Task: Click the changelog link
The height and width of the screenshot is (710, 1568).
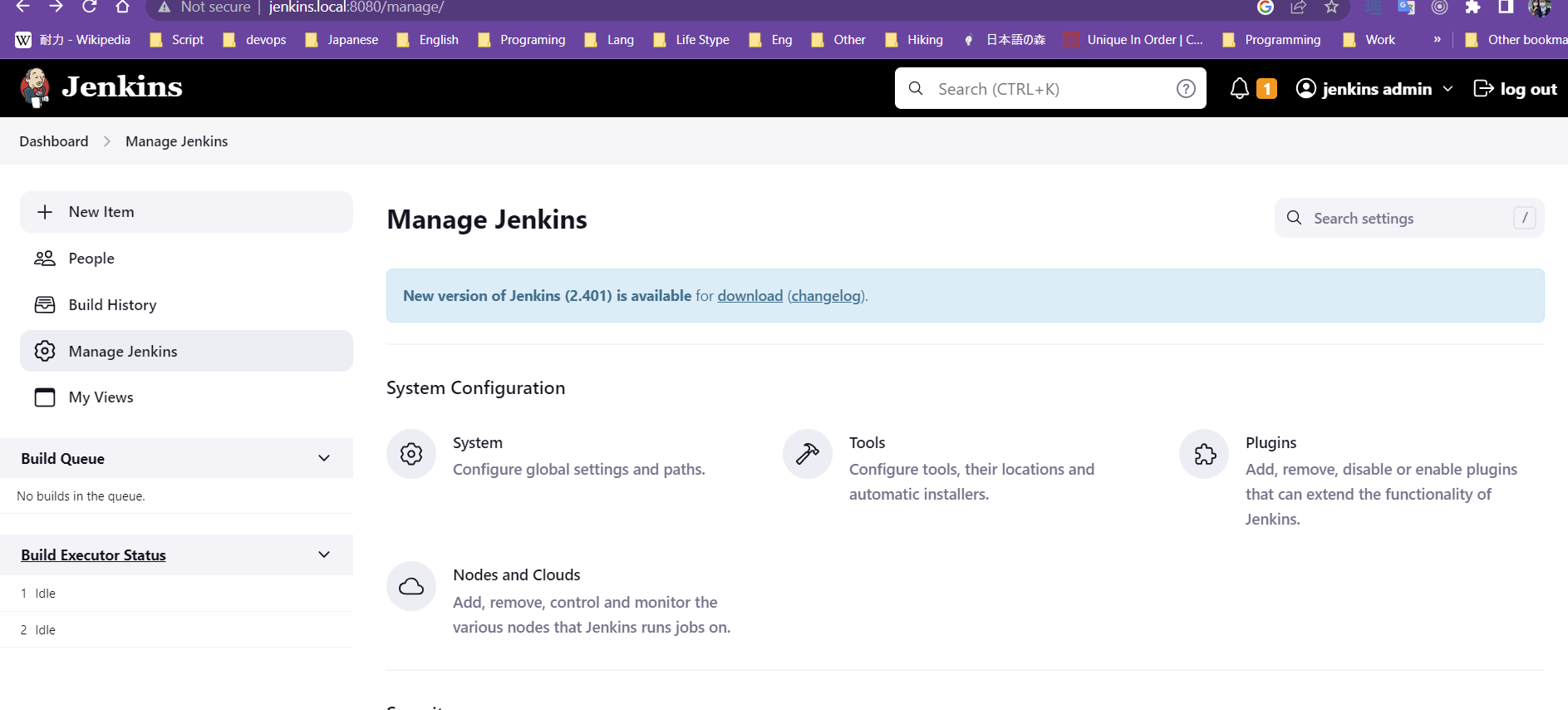Action: (x=826, y=296)
